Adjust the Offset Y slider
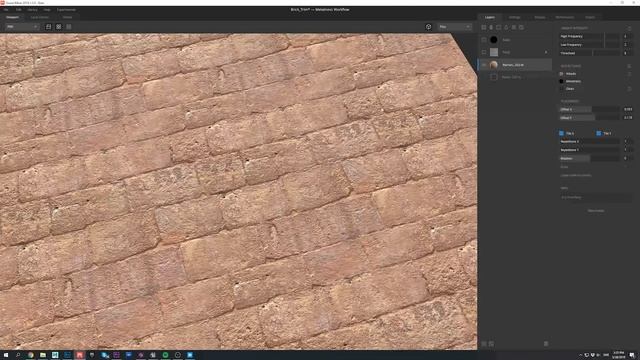The width and height of the screenshot is (640, 360). pos(589,118)
